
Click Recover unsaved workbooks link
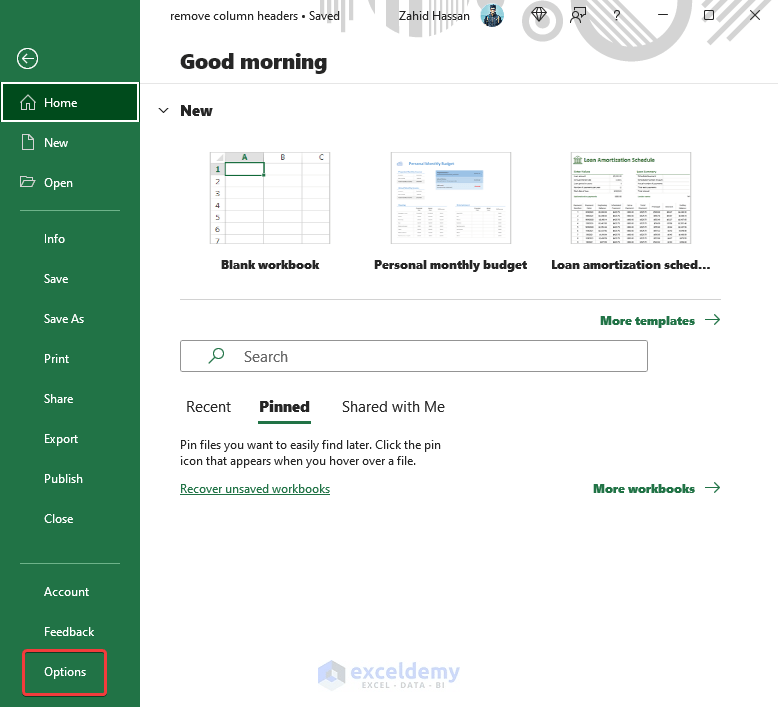(255, 489)
